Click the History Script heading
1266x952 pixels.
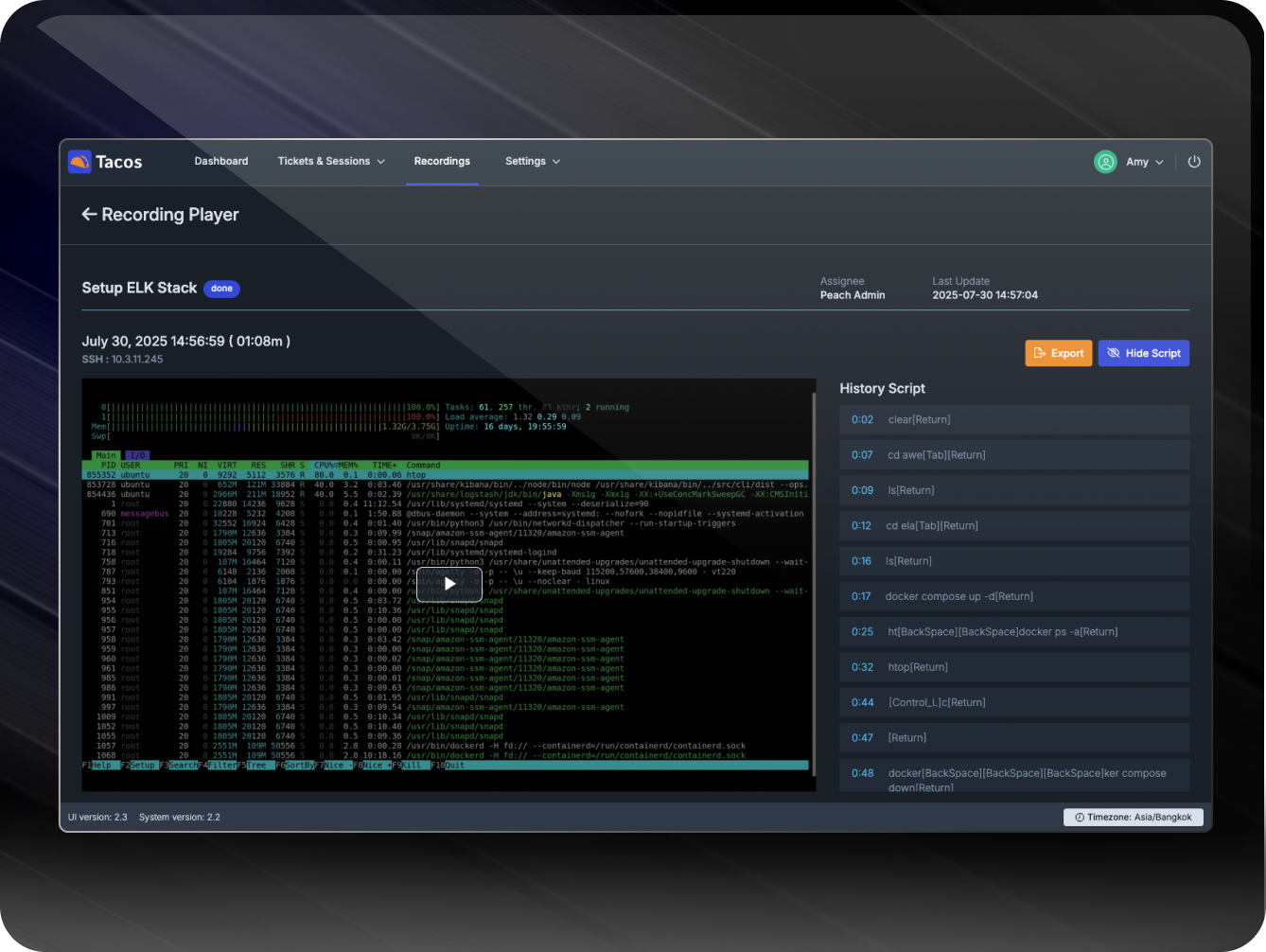882,388
